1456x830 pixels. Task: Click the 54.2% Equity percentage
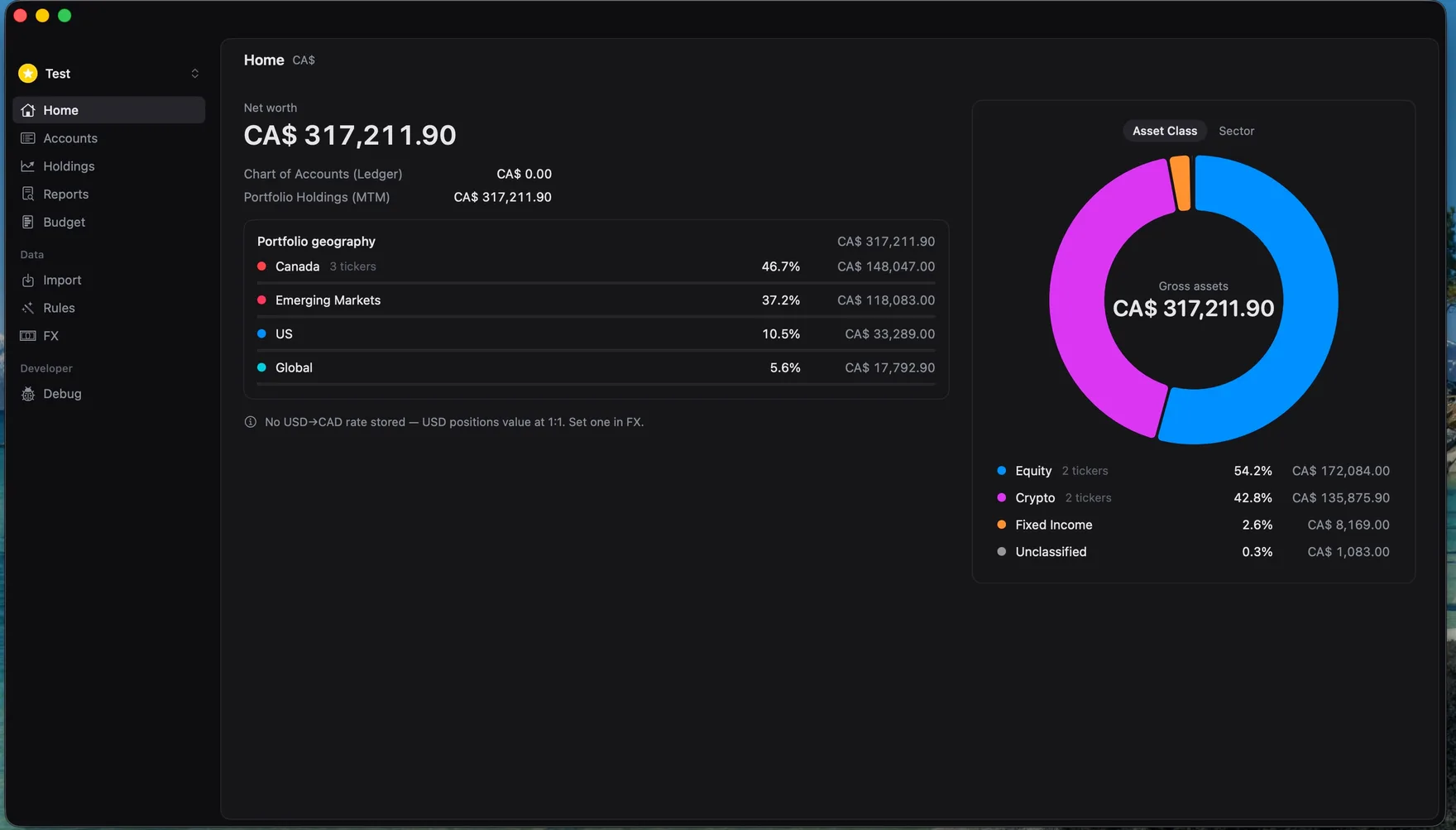[x=1252, y=471]
